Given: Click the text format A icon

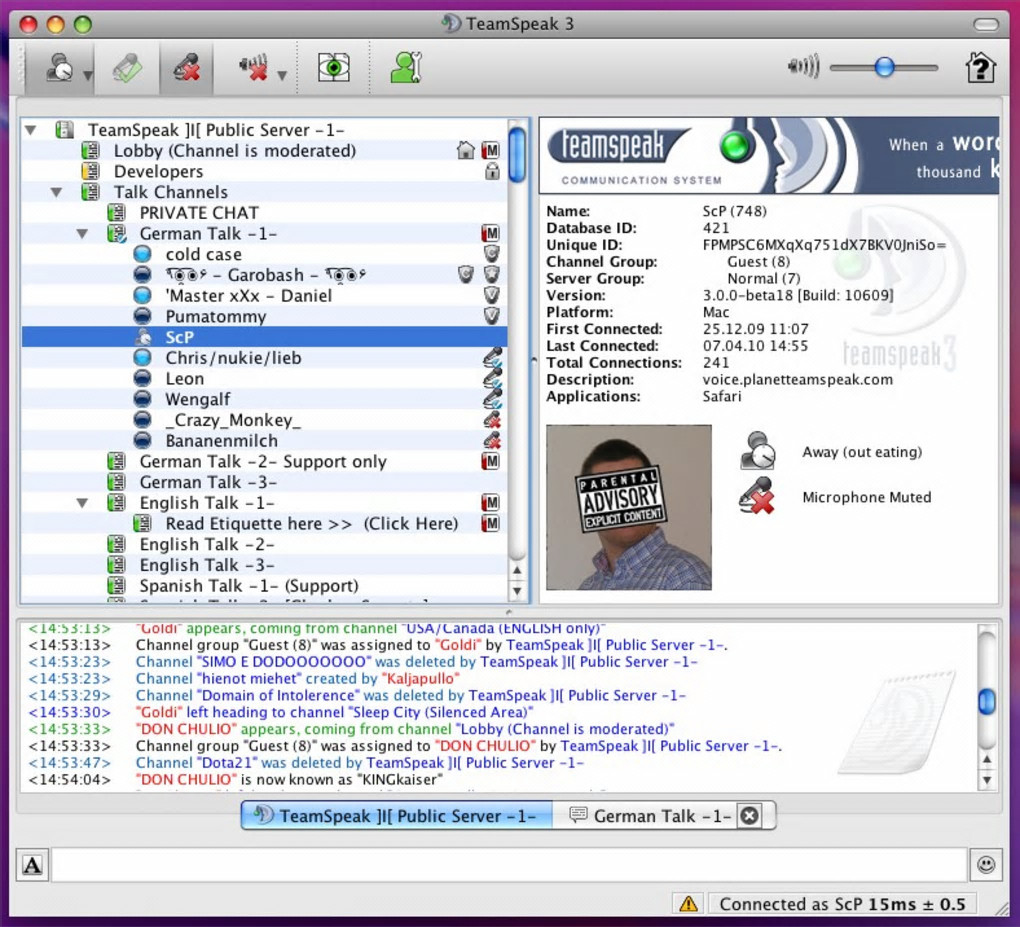Looking at the screenshot, I should (32, 865).
